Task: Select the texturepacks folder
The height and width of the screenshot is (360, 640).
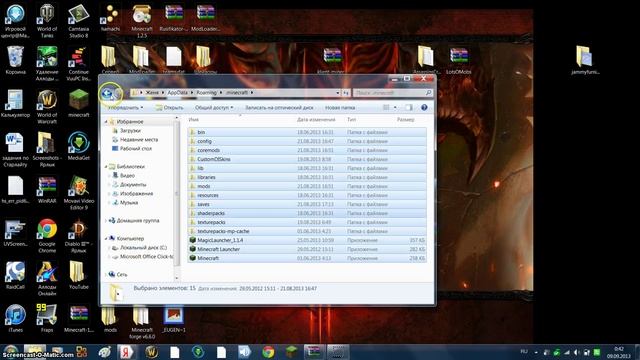Action: coord(307,222)
